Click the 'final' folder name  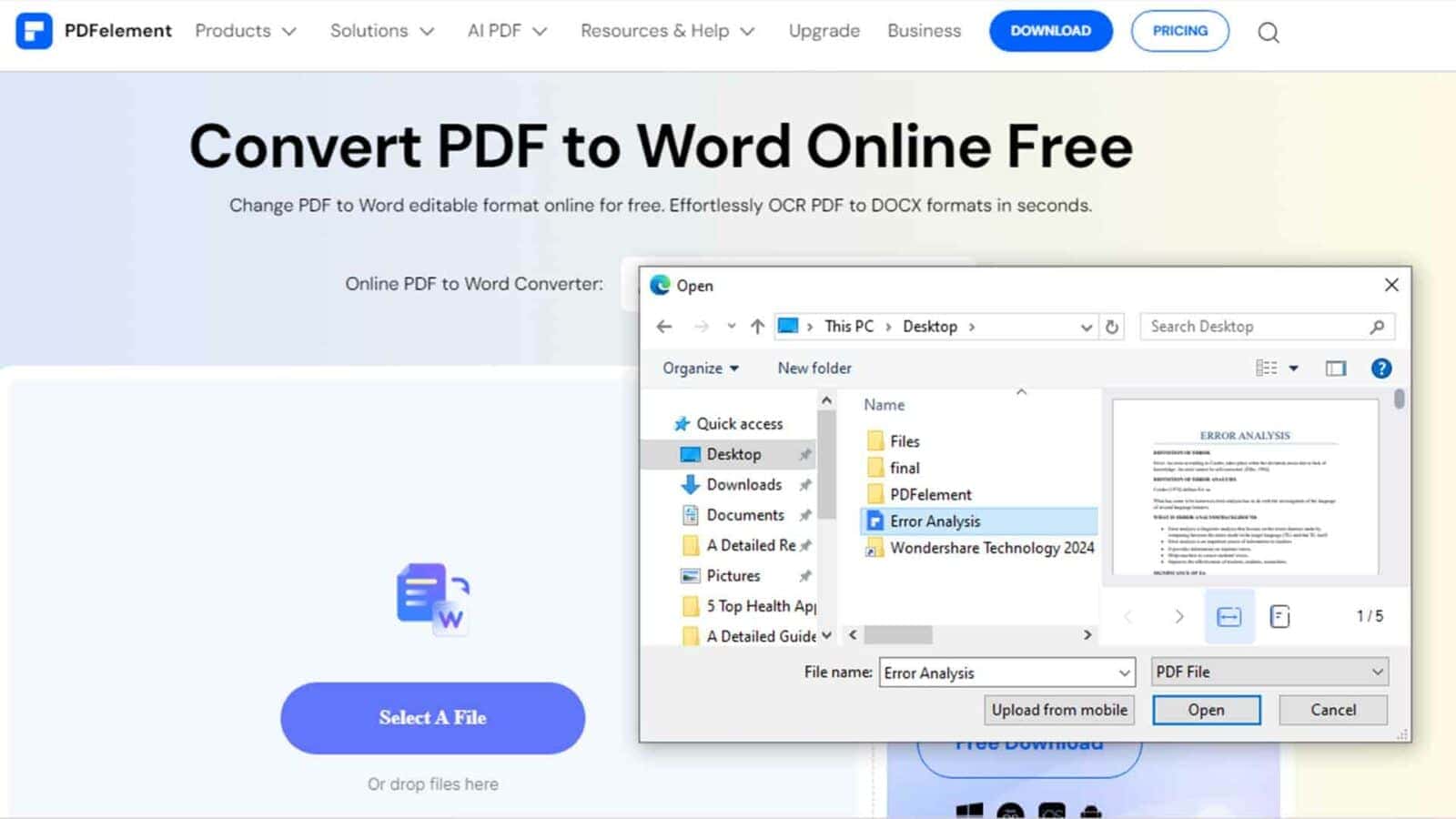[905, 469]
